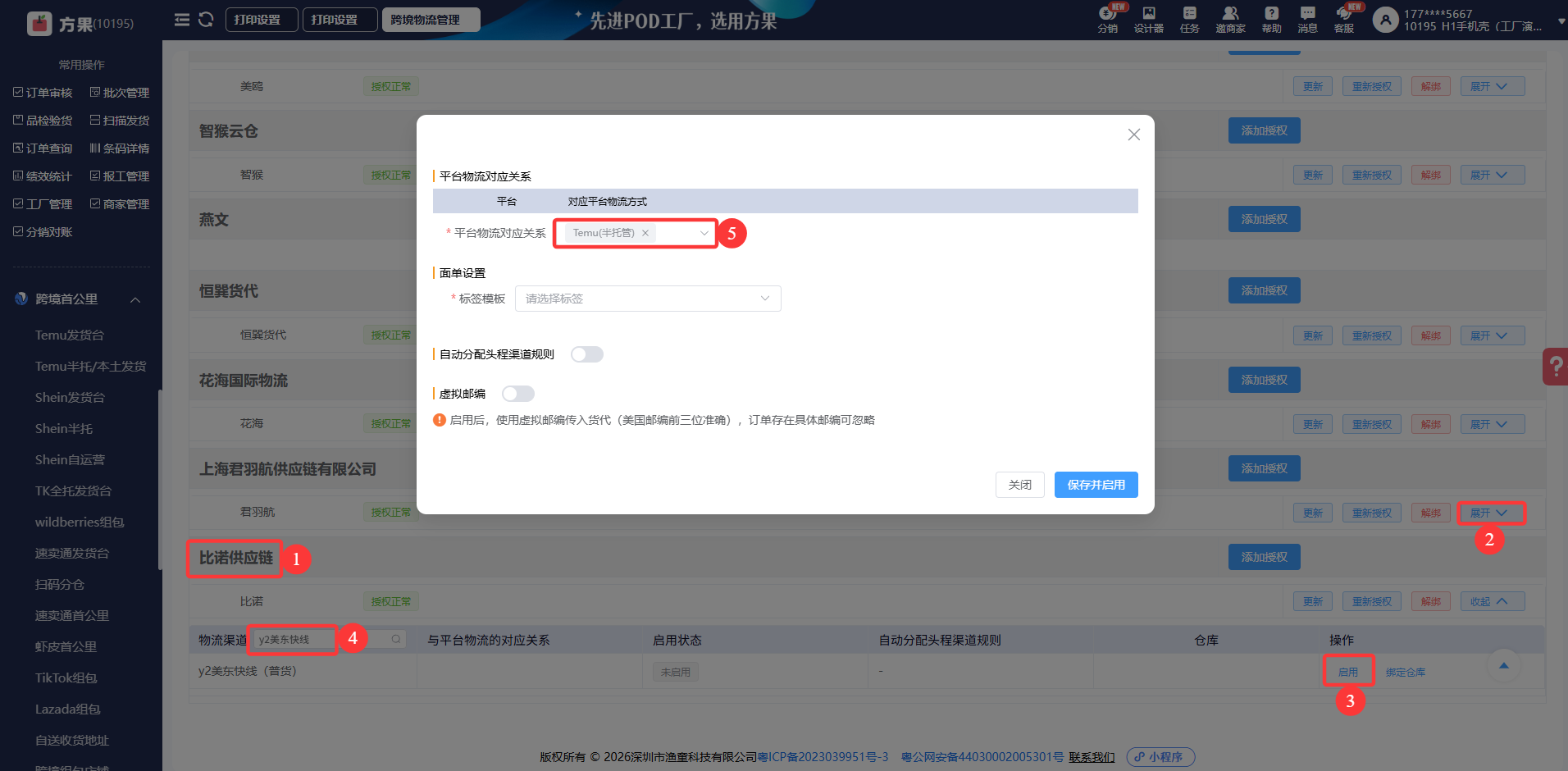Click 添加授权 for 比诺供应链
The image size is (1568, 771).
tap(1264, 557)
